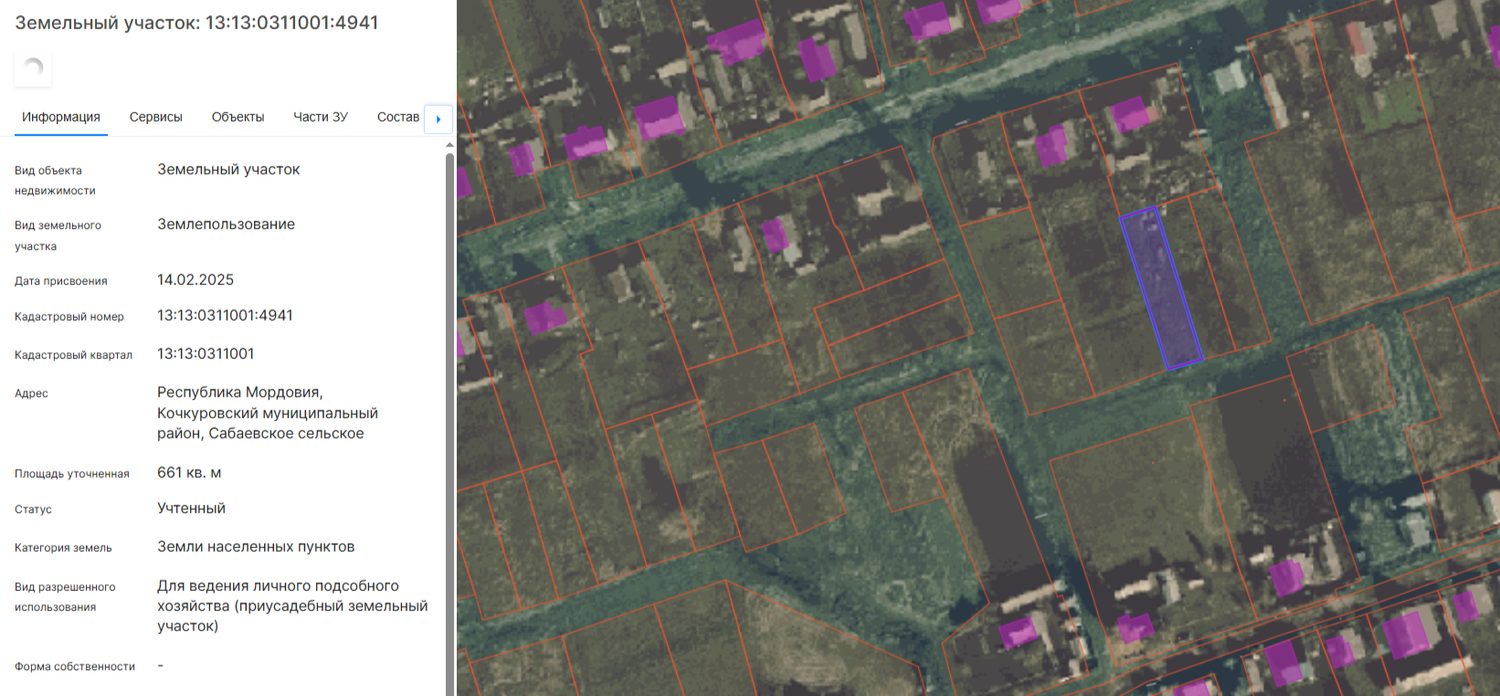
Task: Click the panel title with the parcel's cadastral number
Action: [197, 22]
